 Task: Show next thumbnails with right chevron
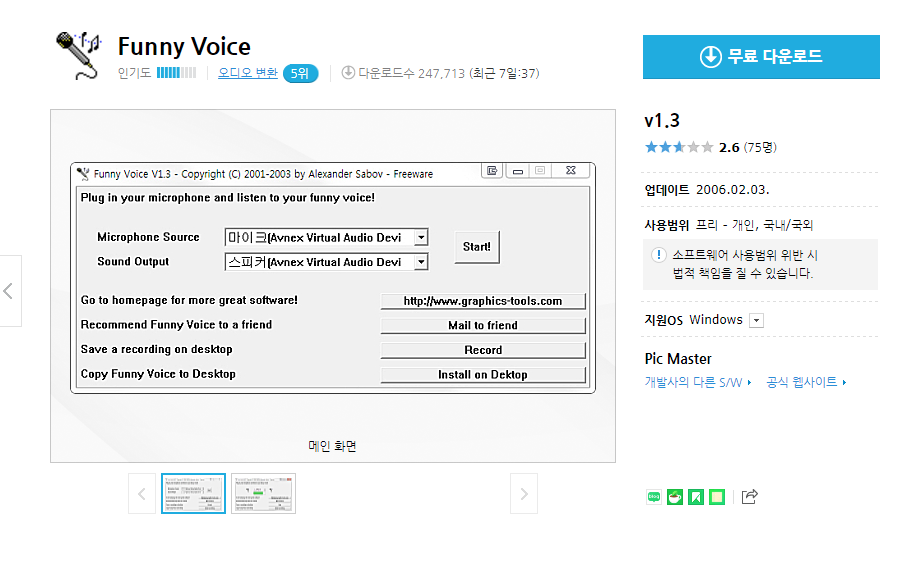pos(524,494)
